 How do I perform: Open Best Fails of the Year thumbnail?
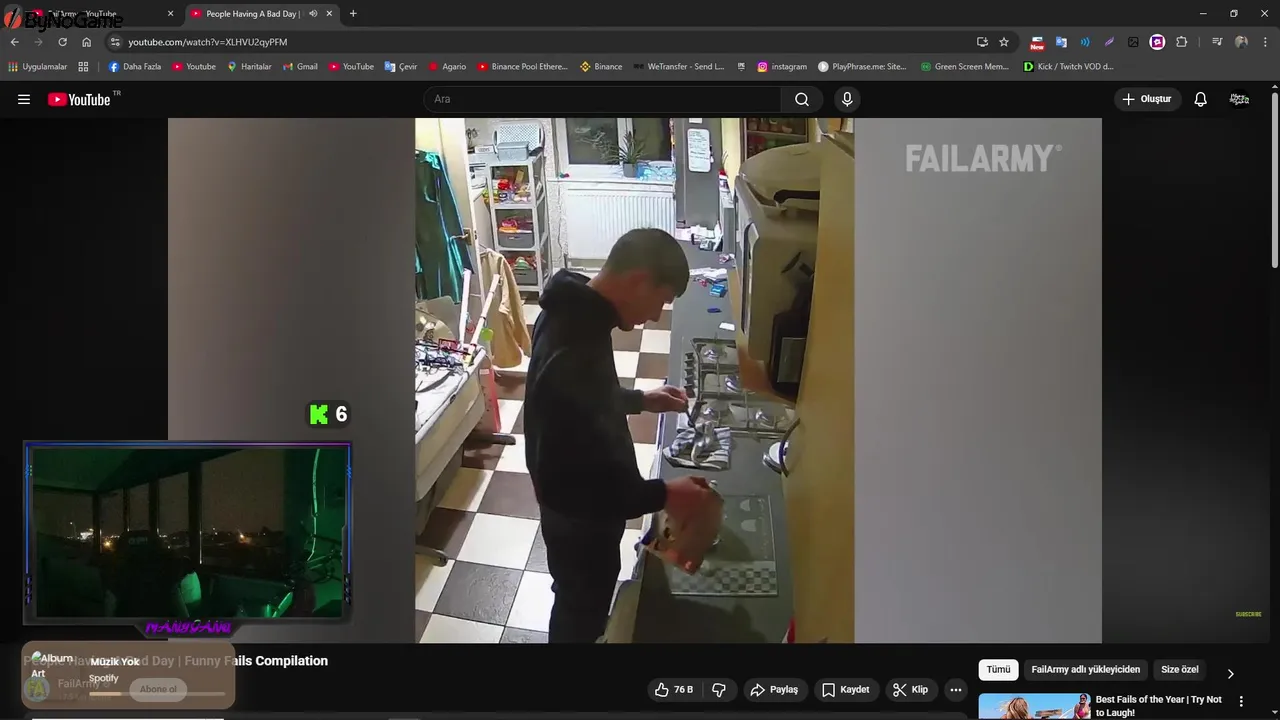pos(1034,706)
